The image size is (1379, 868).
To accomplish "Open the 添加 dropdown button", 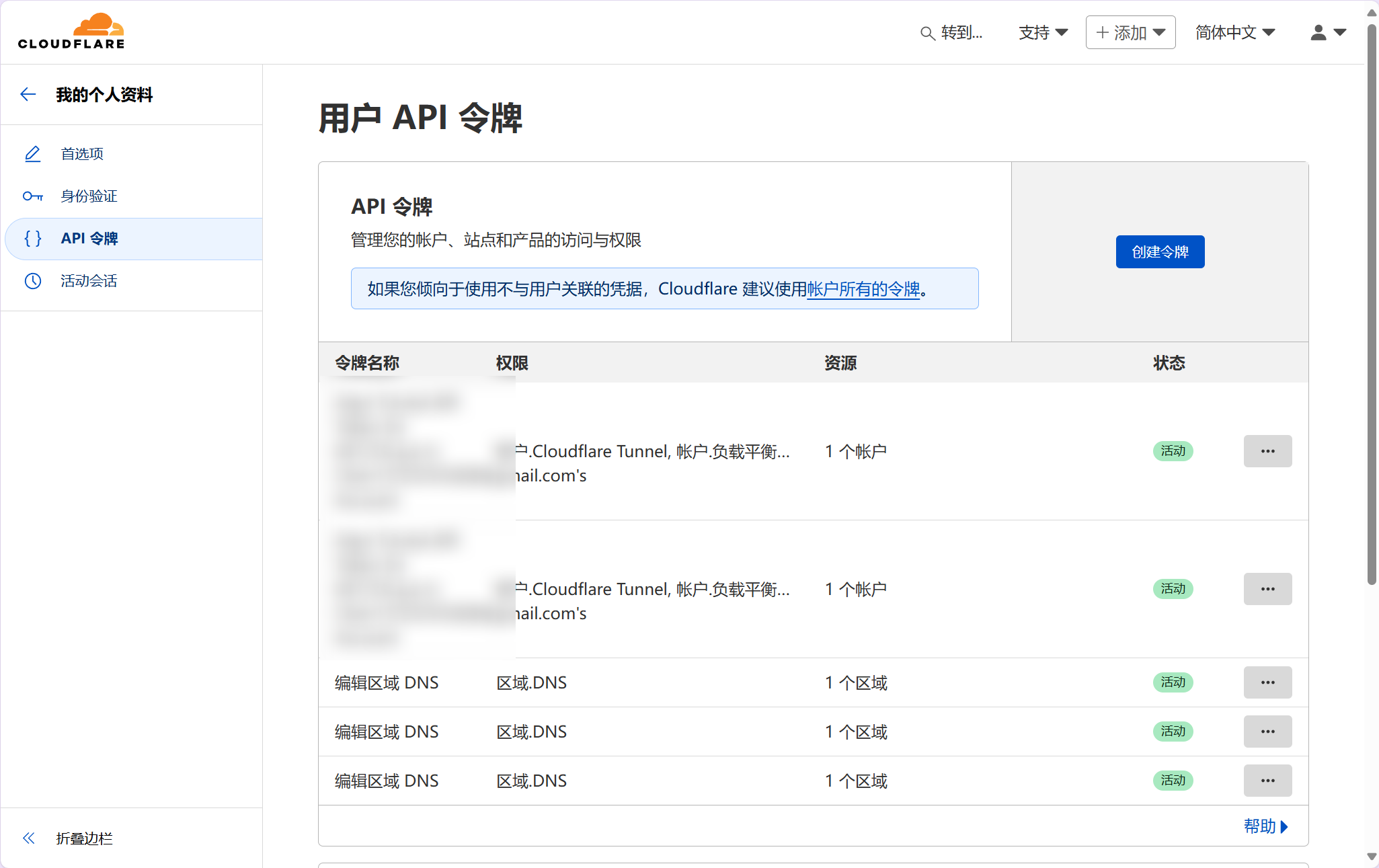I will click(1130, 32).
